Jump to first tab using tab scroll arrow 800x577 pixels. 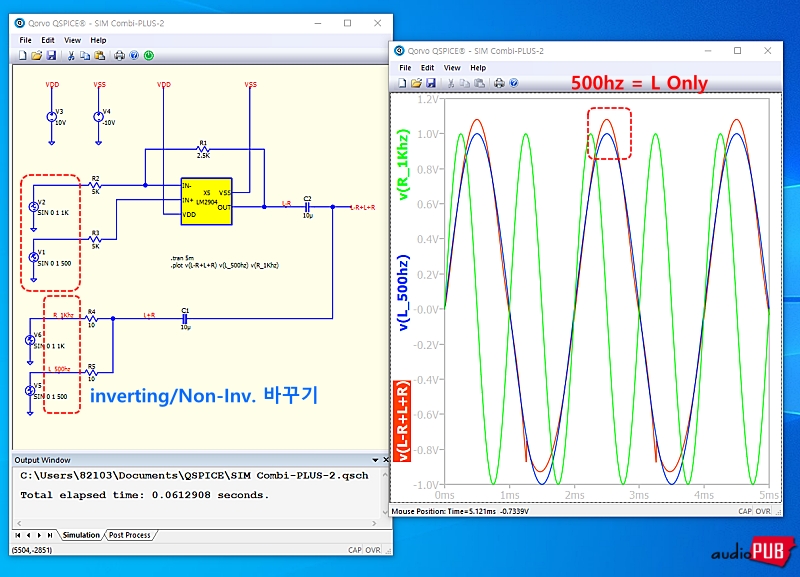point(17,535)
